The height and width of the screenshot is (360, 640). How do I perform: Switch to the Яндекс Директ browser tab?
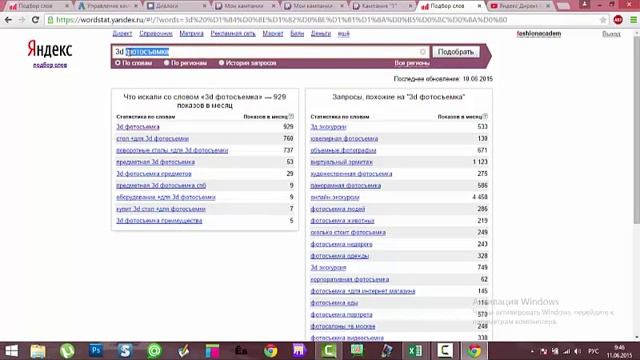coord(519,6)
